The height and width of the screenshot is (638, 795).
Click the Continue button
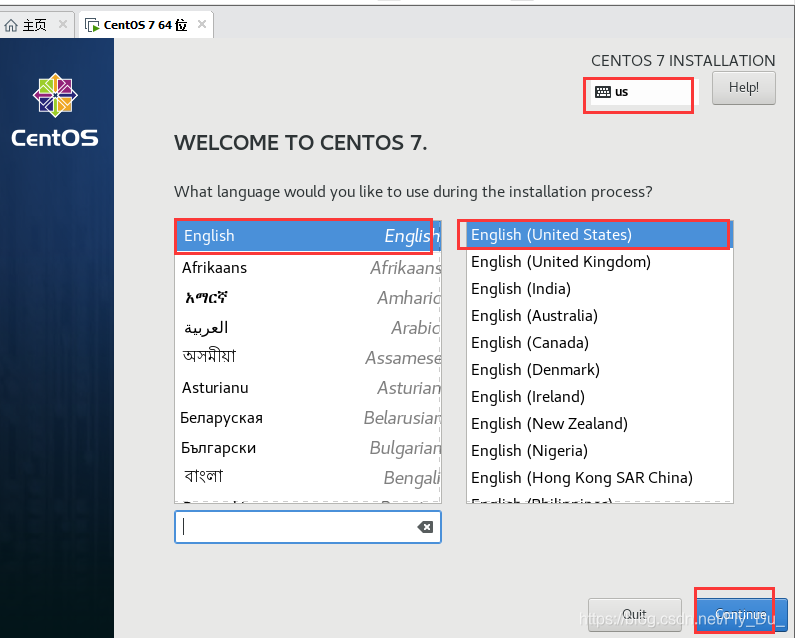pos(741,615)
